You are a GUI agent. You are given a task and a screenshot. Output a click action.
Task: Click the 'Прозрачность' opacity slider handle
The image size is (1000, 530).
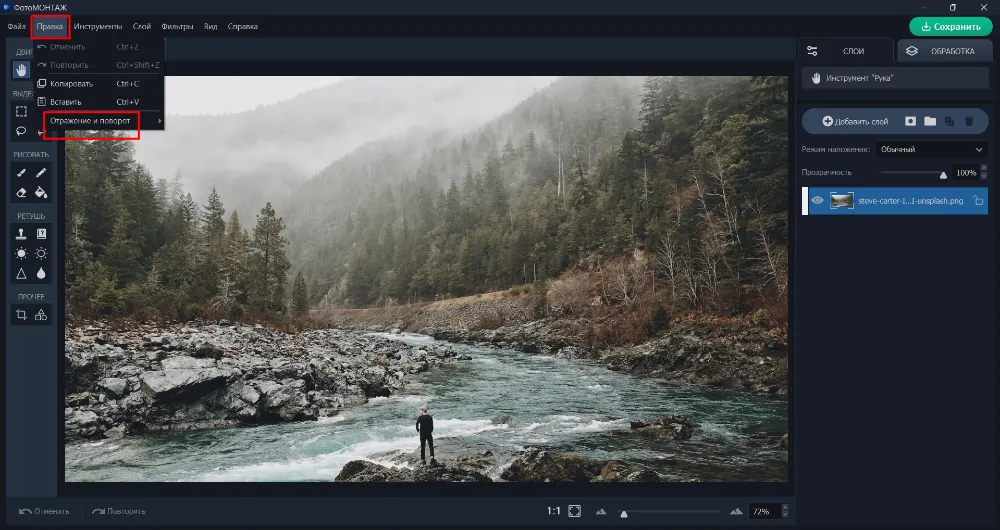[x=943, y=175]
